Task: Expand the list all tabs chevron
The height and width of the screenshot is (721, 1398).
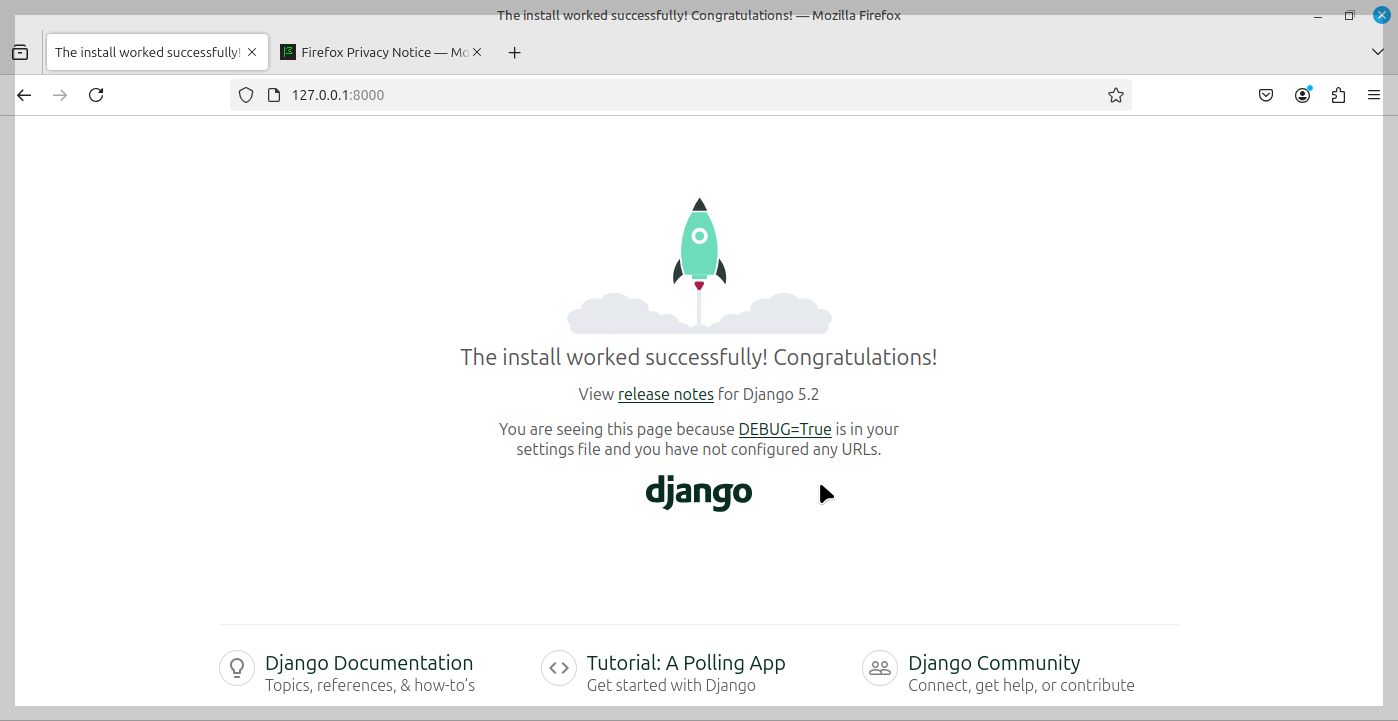Action: click(x=1377, y=52)
